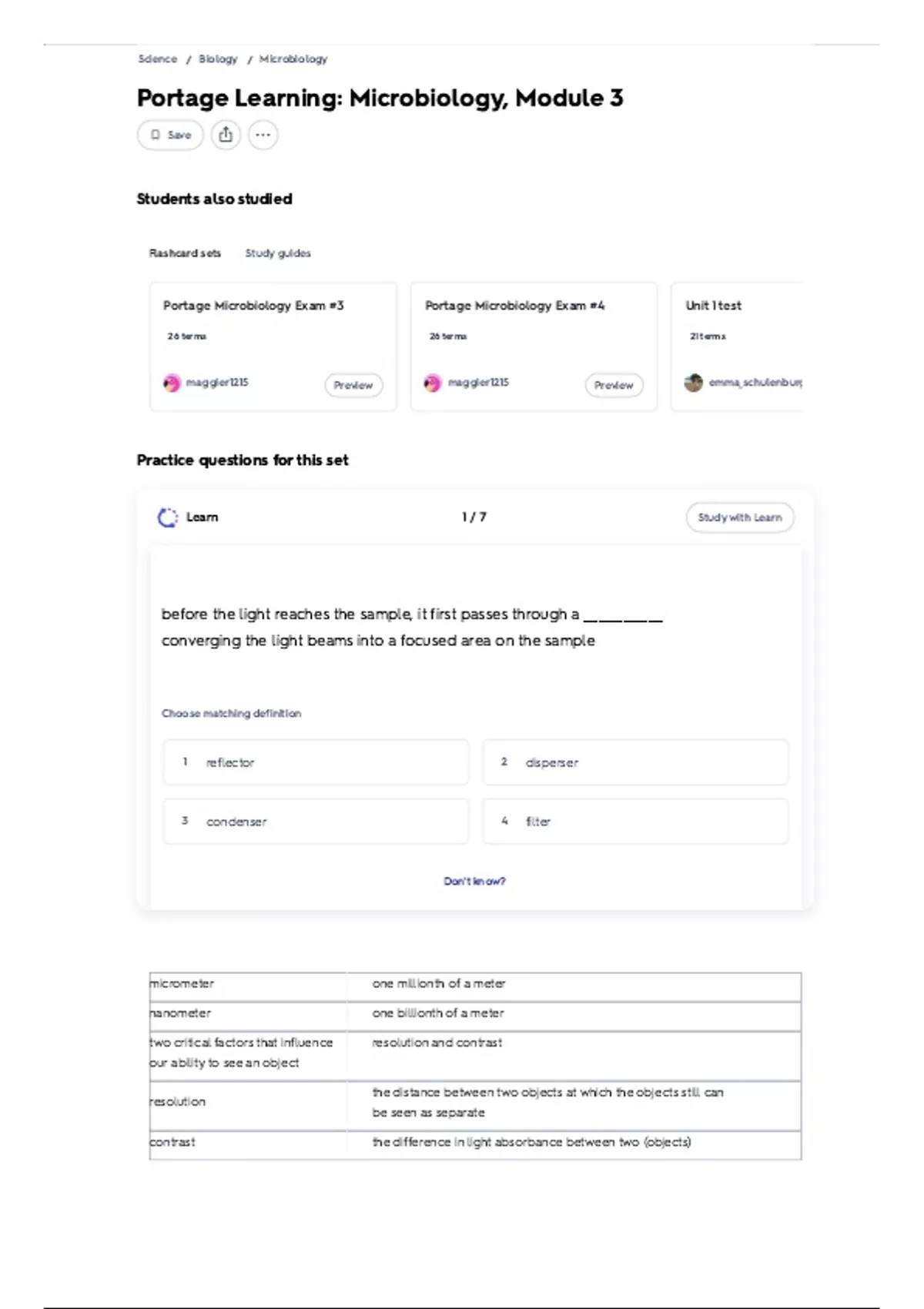
Task: Open Unit 1 test card
Action: tap(737, 346)
